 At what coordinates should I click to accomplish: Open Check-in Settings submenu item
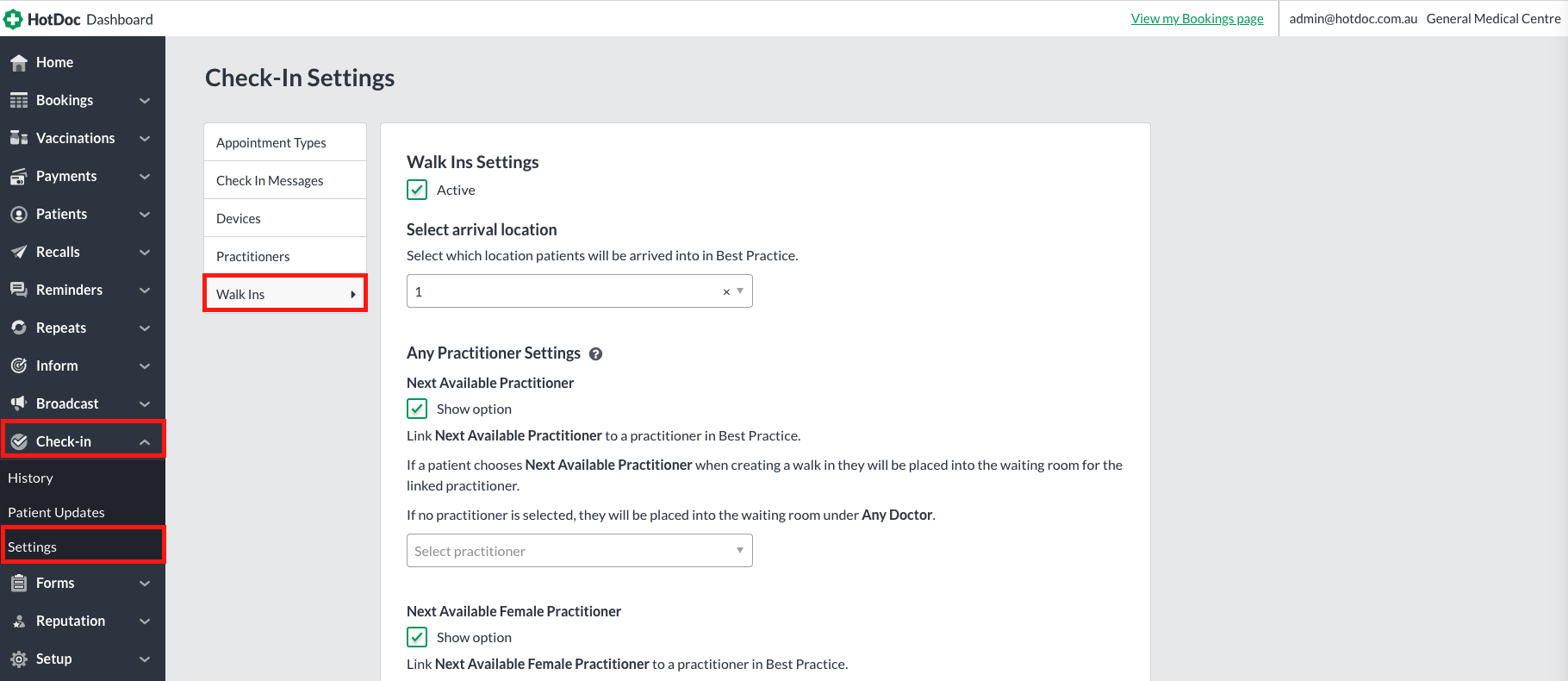click(x=83, y=547)
